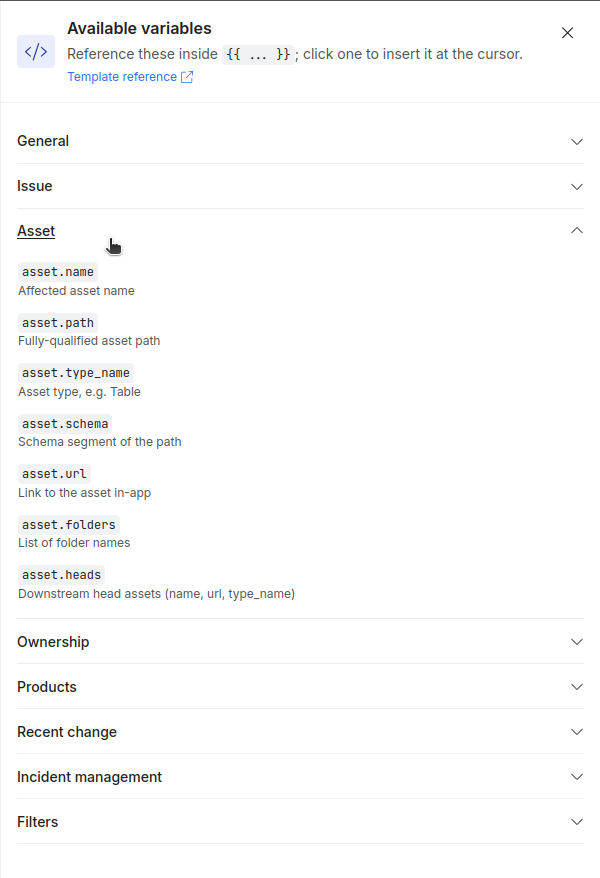Expand the Filters section chevron

576,822
